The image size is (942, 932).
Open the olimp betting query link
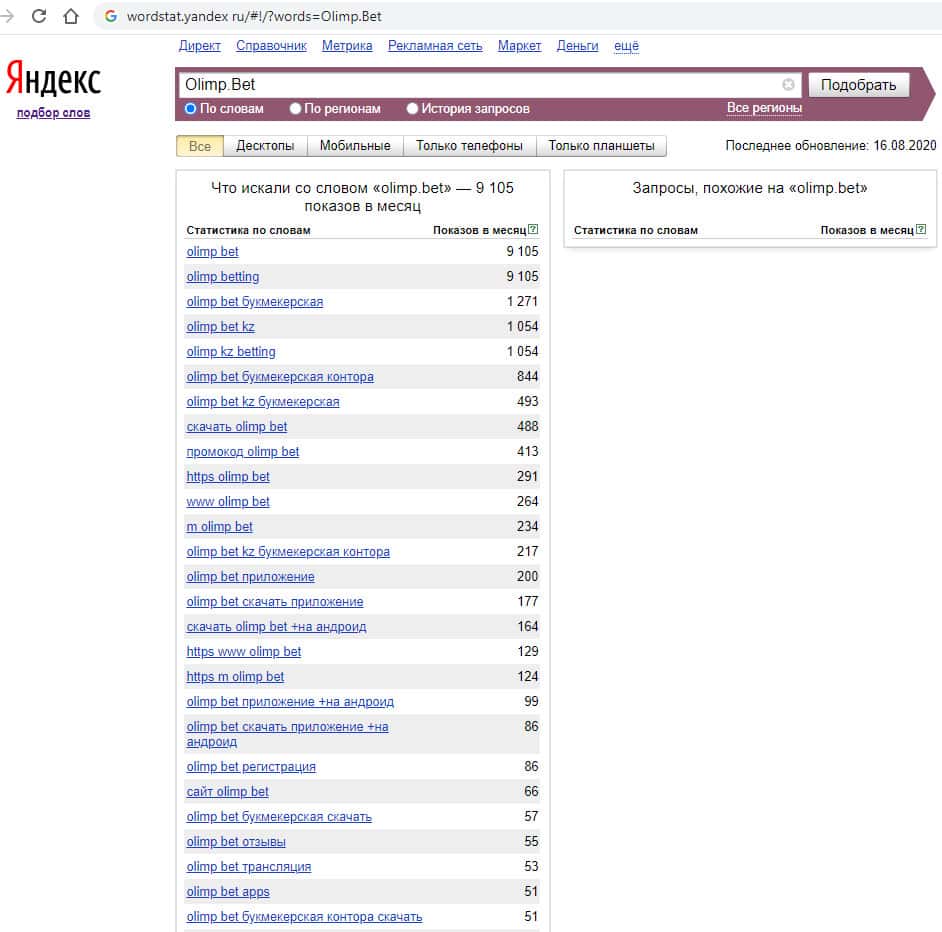[223, 277]
